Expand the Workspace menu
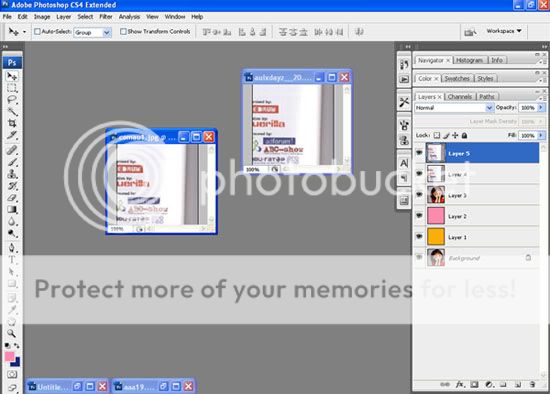This screenshot has width=550, height=394. click(504, 31)
